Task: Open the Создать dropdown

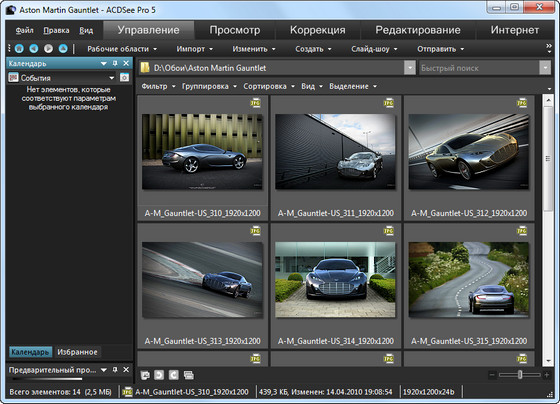Action: coord(313,49)
